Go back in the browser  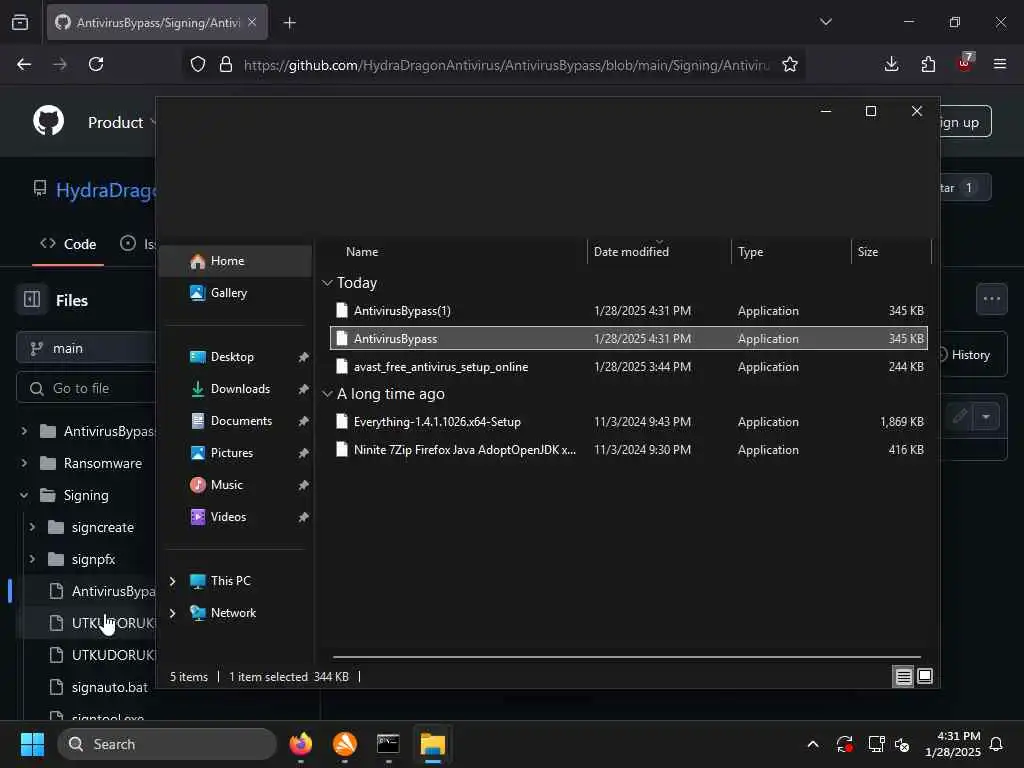[x=24, y=64]
